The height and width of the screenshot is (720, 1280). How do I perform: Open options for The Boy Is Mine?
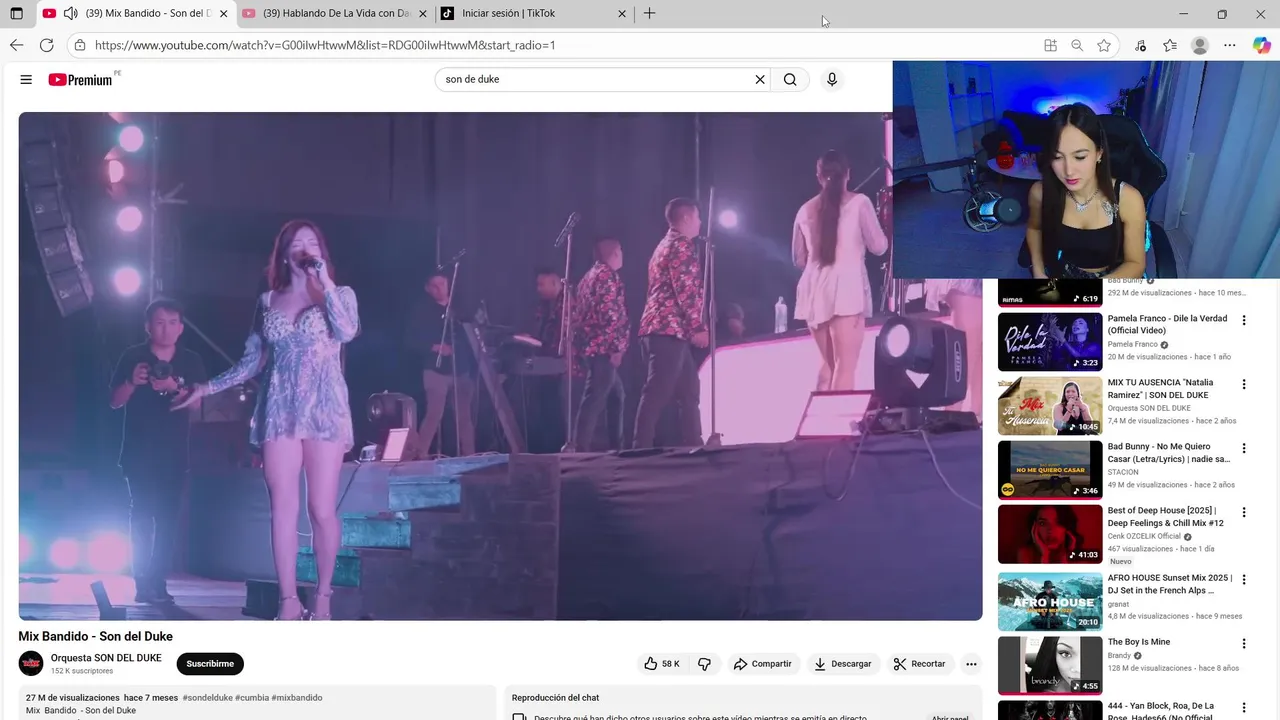1244,643
